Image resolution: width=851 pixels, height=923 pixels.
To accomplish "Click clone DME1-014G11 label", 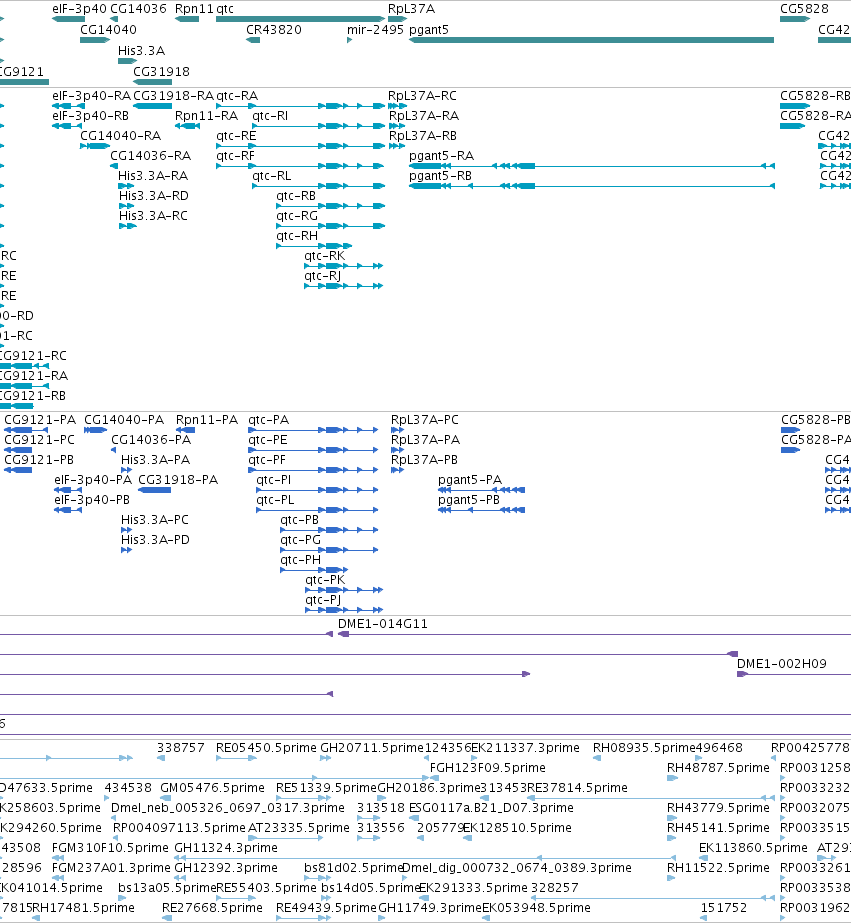I will 383,624.
